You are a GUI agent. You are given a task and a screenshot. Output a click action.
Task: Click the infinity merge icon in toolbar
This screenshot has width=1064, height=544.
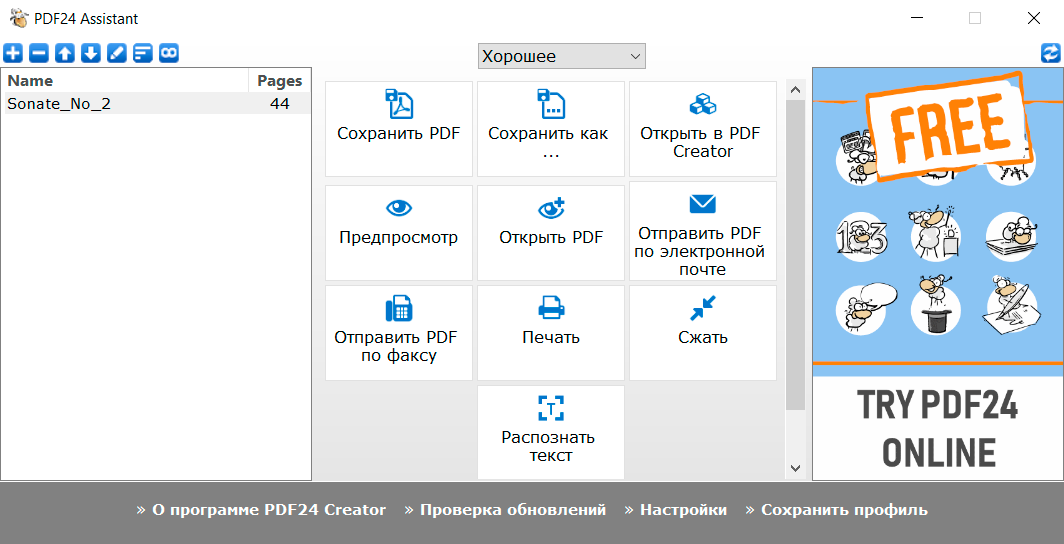pyautogui.click(x=169, y=53)
